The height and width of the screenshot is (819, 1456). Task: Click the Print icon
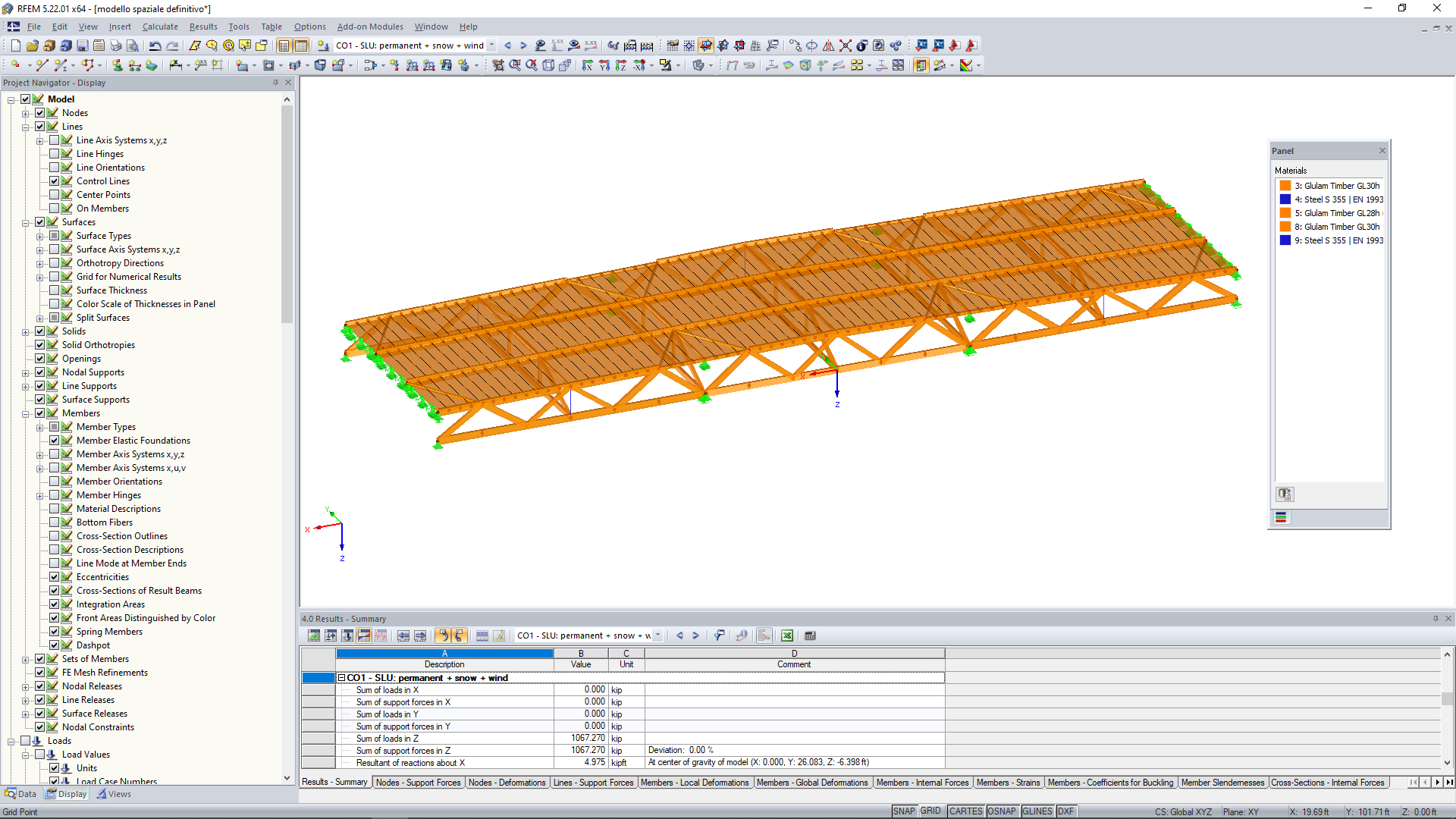click(115, 45)
